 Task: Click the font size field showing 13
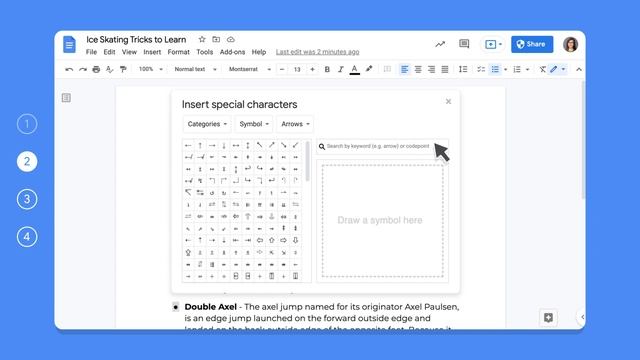tap(297, 69)
